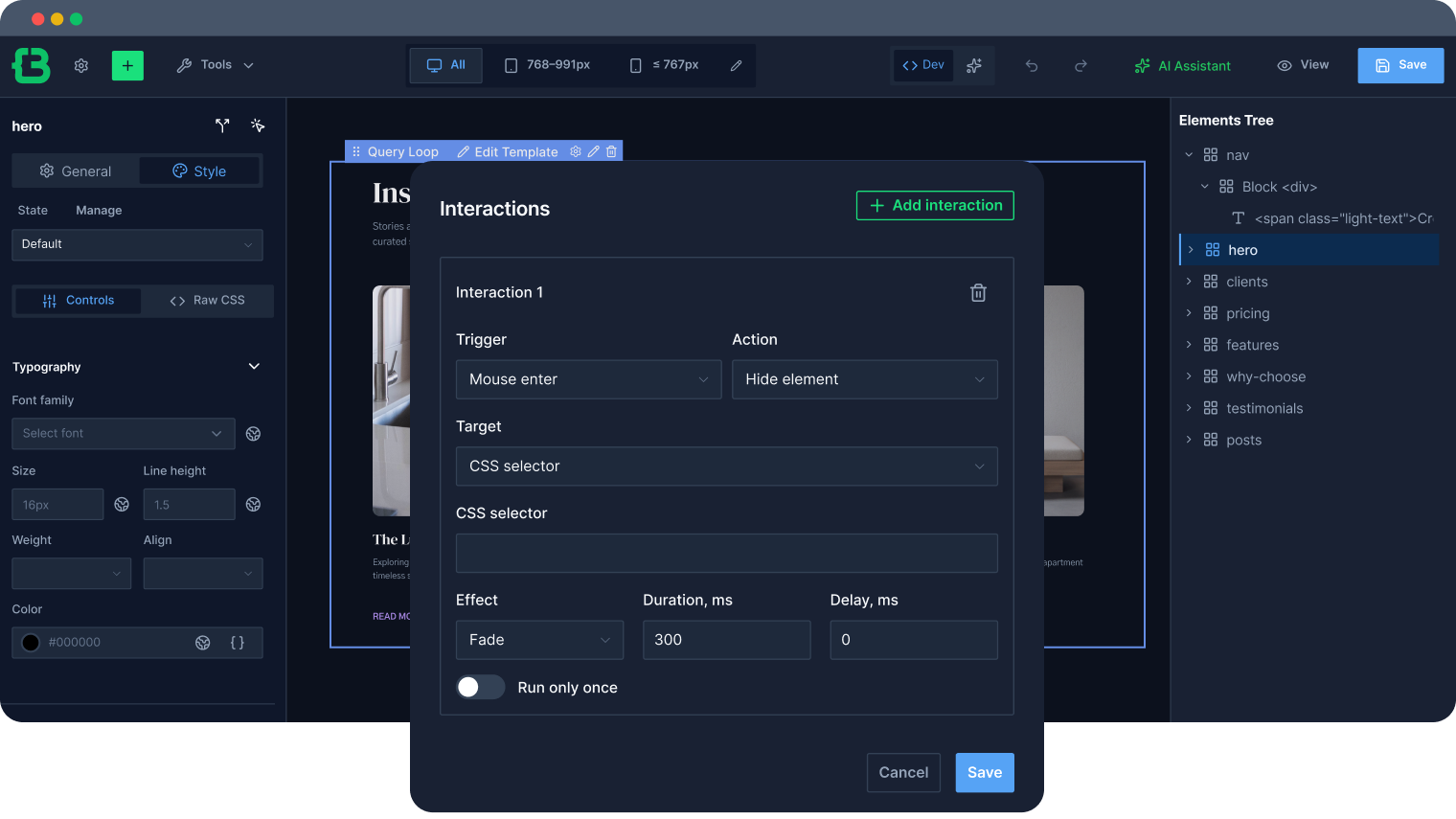Switch to the General tab

76,171
